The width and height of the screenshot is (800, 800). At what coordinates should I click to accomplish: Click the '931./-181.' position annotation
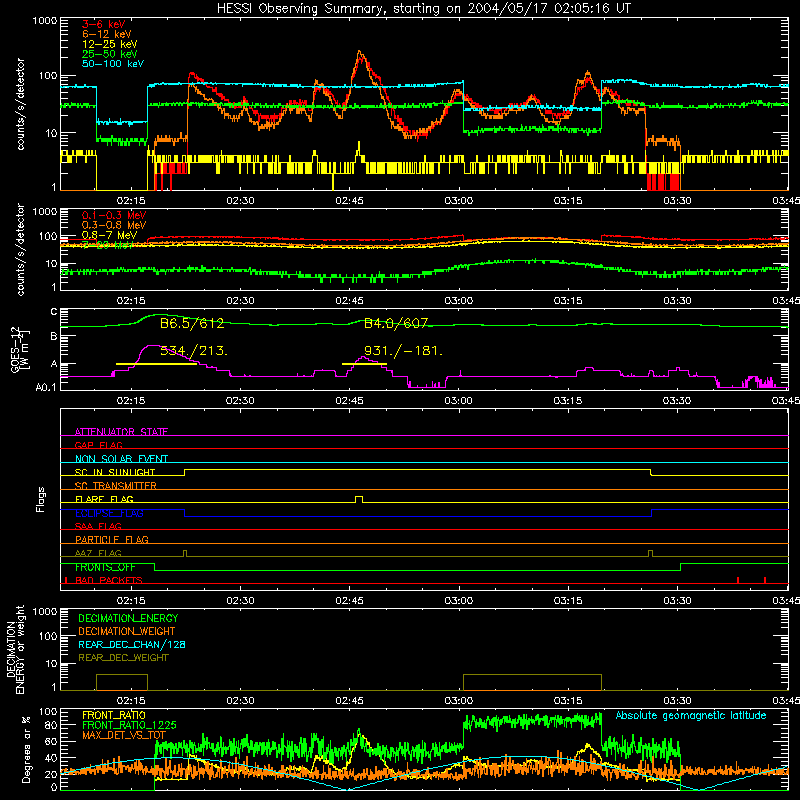(x=403, y=351)
